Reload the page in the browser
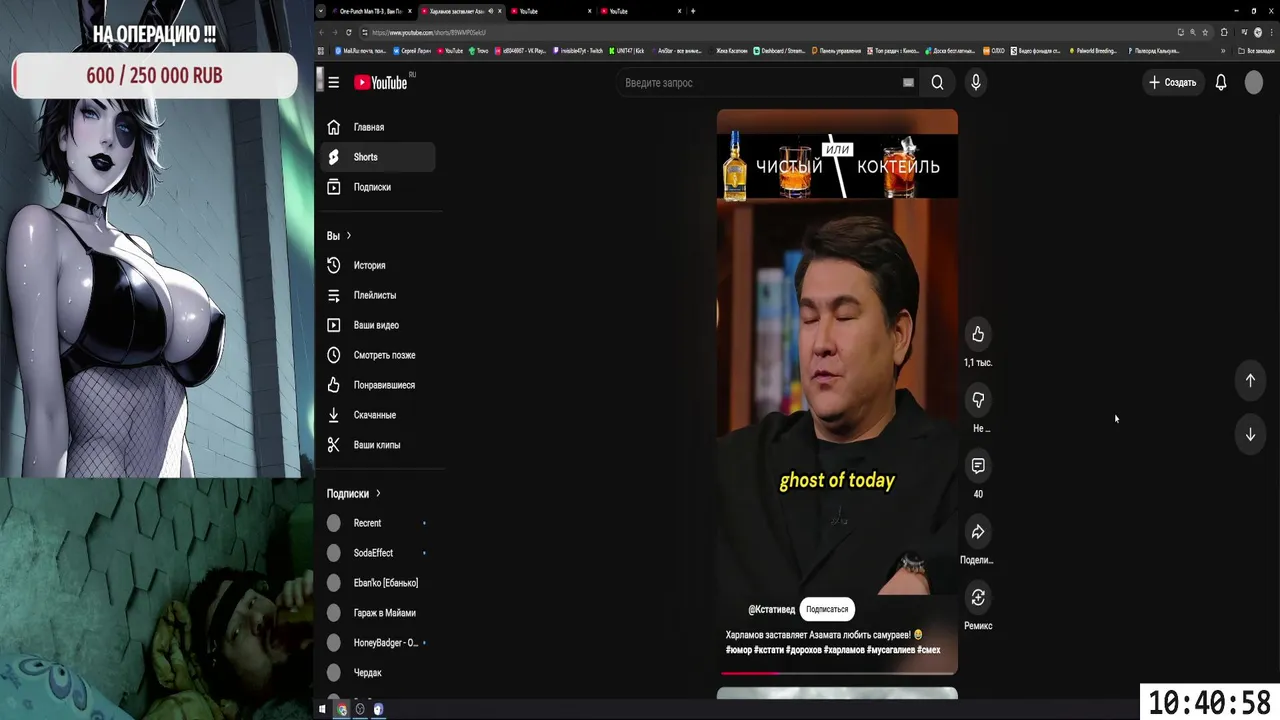 click(x=349, y=32)
